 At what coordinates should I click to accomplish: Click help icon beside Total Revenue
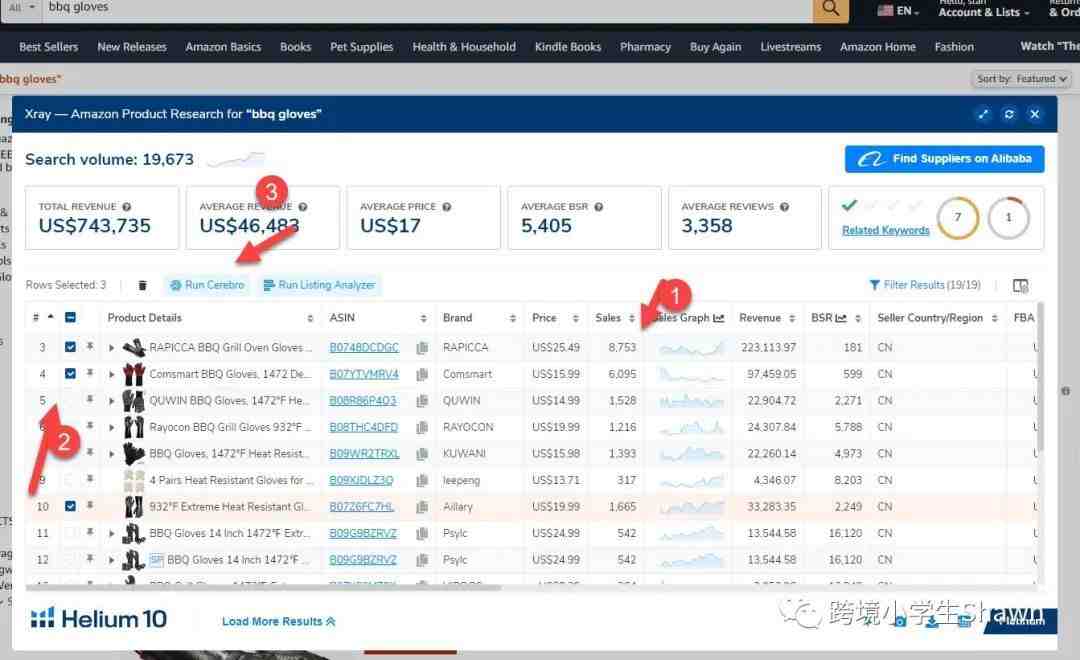(x=127, y=207)
